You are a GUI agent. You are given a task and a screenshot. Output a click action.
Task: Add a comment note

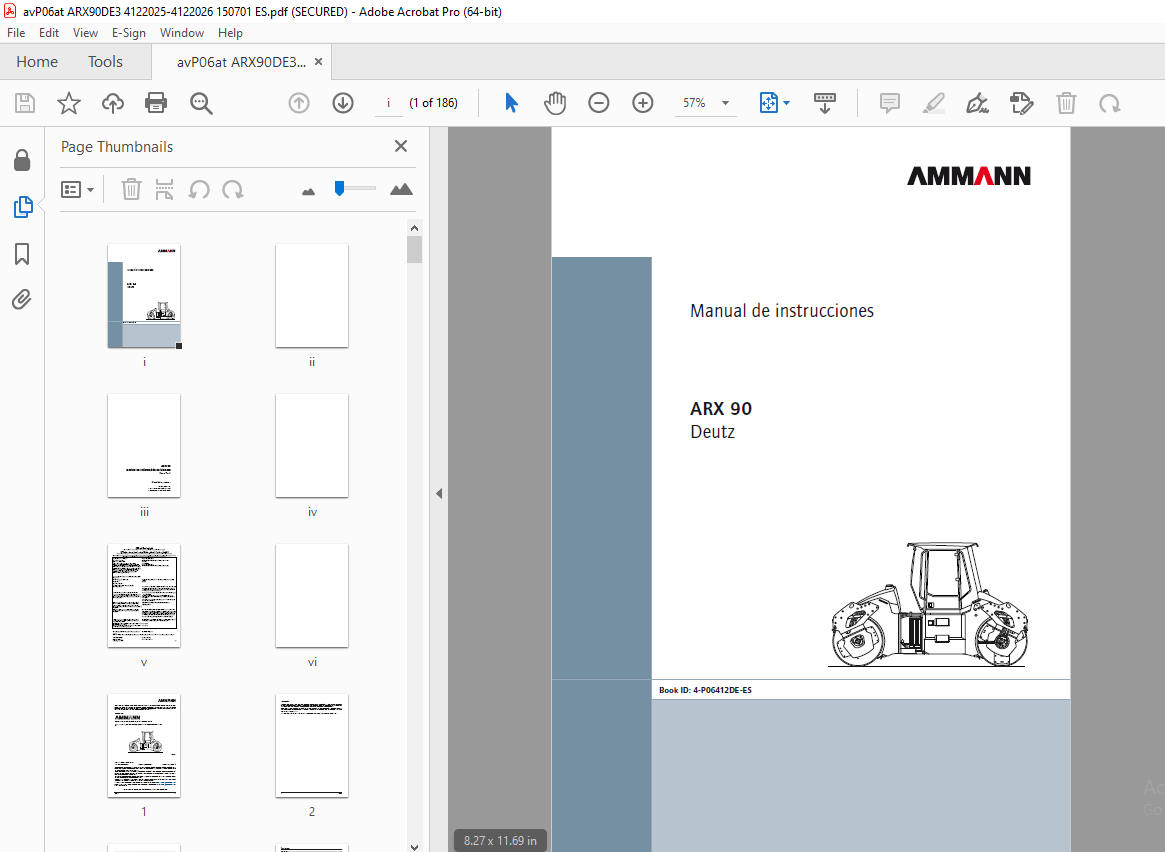(x=889, y=103)
